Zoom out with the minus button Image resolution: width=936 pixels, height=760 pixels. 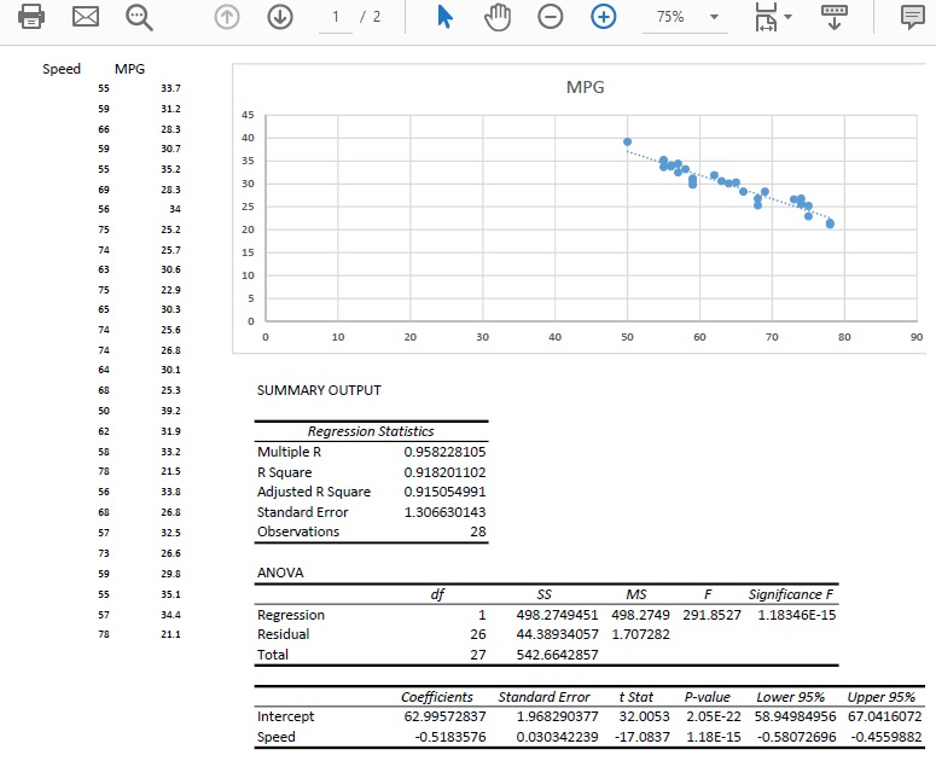tap(550, 17)
